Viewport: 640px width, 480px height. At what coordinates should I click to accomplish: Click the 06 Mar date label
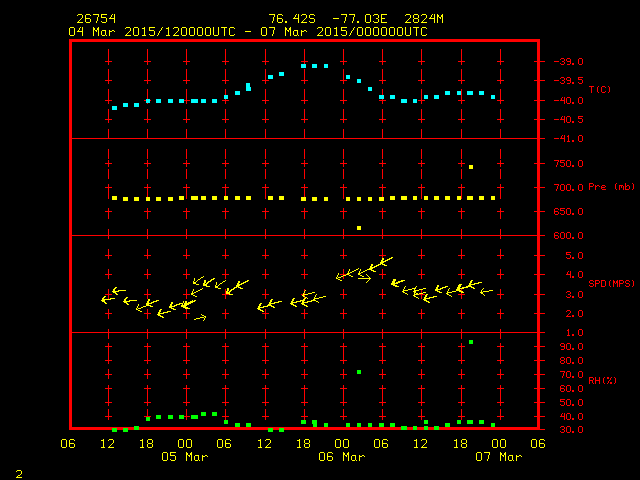pos(342,457)
